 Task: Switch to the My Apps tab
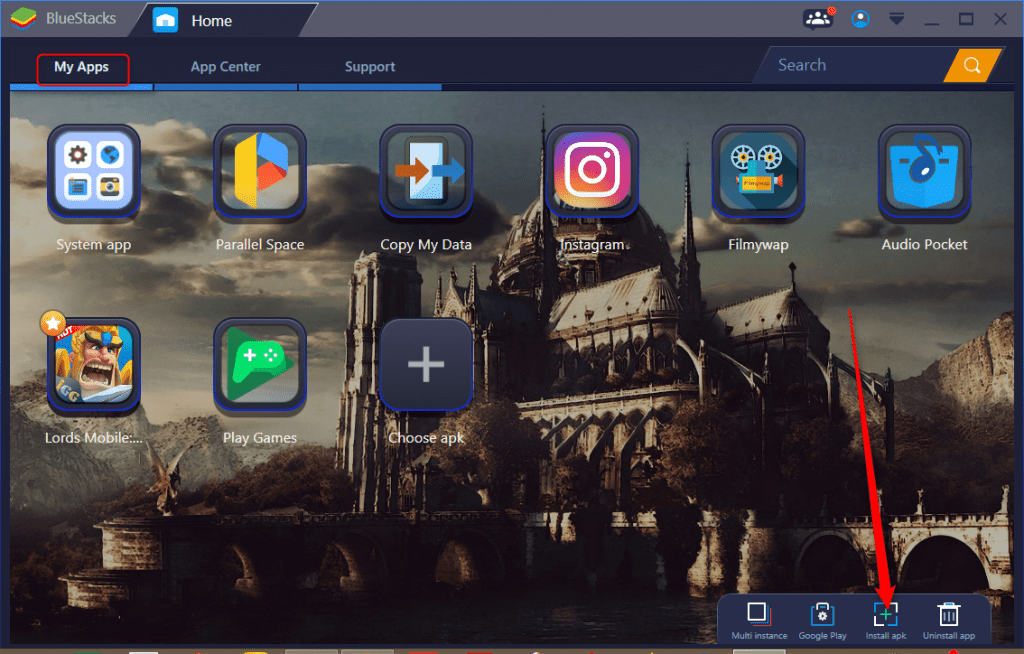pyautogui.click(x=82, y=67)
